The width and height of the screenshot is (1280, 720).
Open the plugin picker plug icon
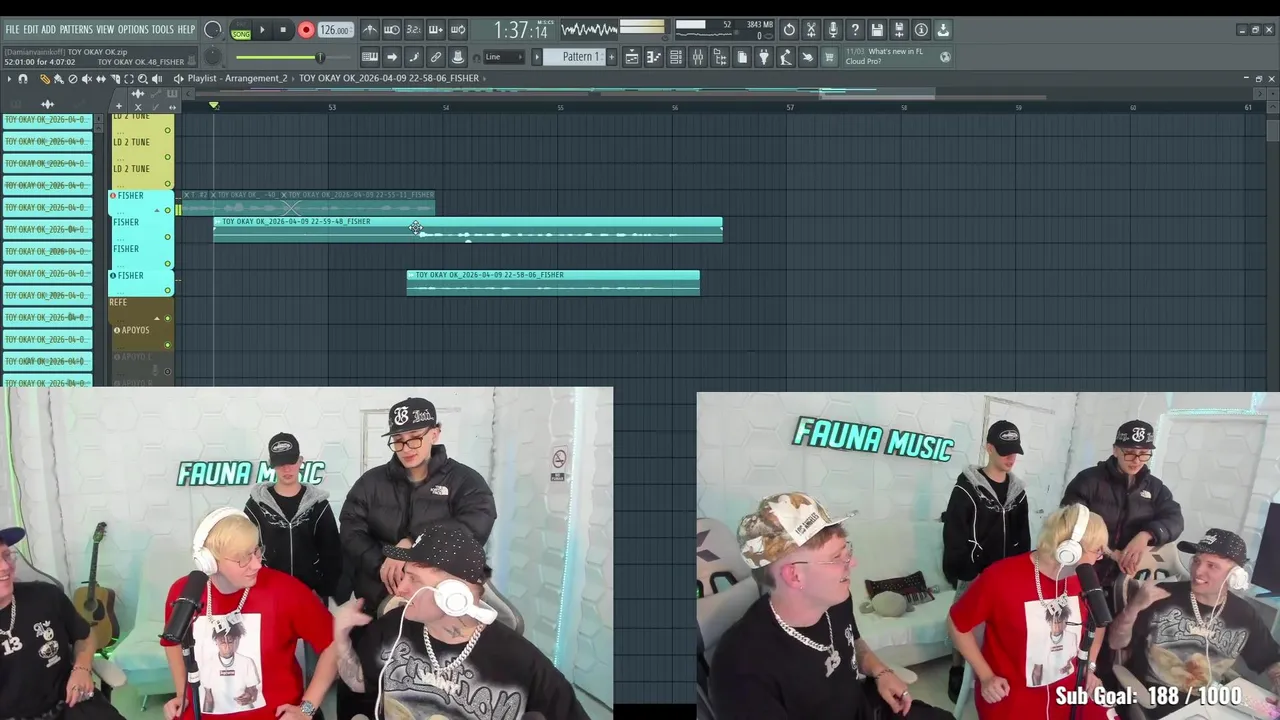(x=764, y=57)
